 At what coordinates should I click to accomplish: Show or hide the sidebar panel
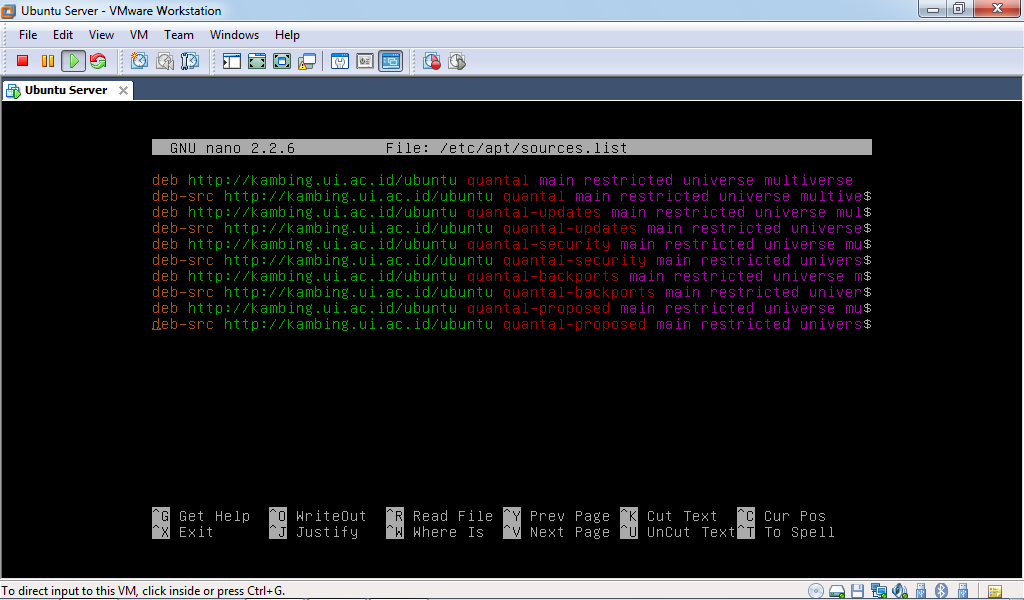pyautogui.click(x=231, y=61)
